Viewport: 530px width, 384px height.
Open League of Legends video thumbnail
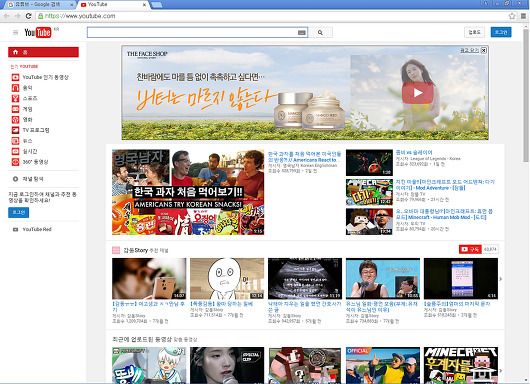tap(369, 163)
